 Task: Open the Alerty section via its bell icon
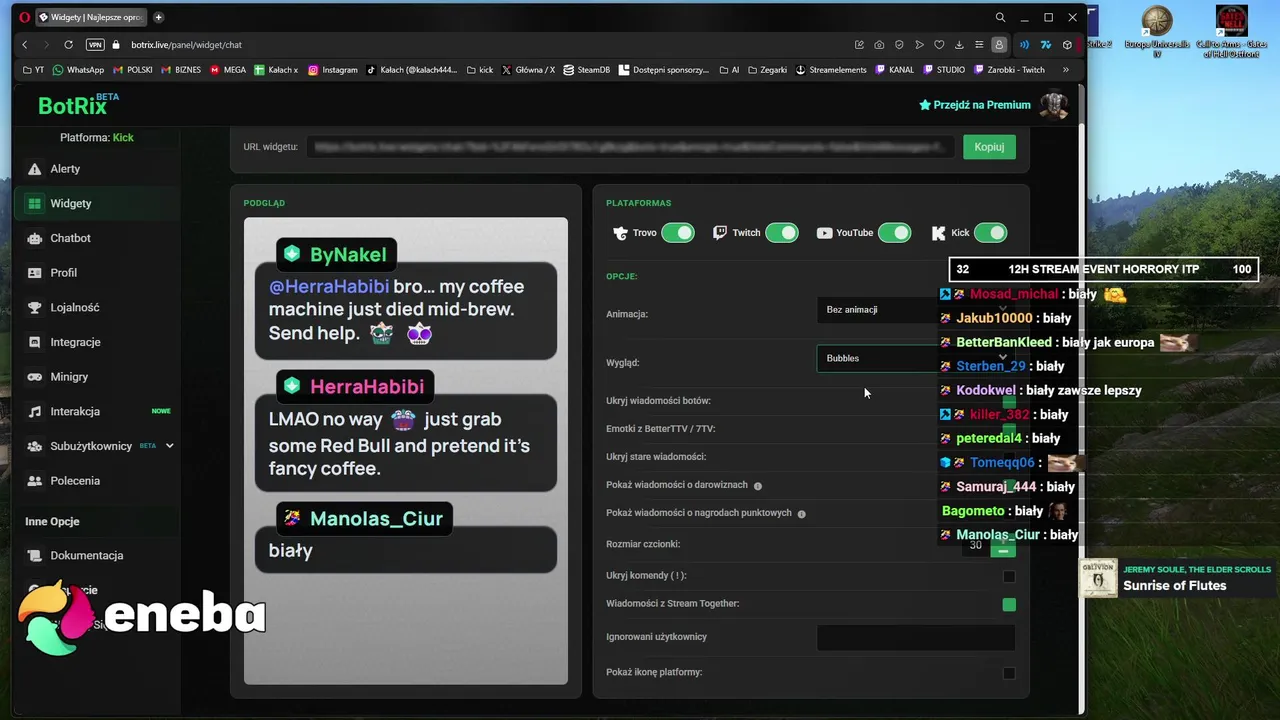click(x=35, y=169)
